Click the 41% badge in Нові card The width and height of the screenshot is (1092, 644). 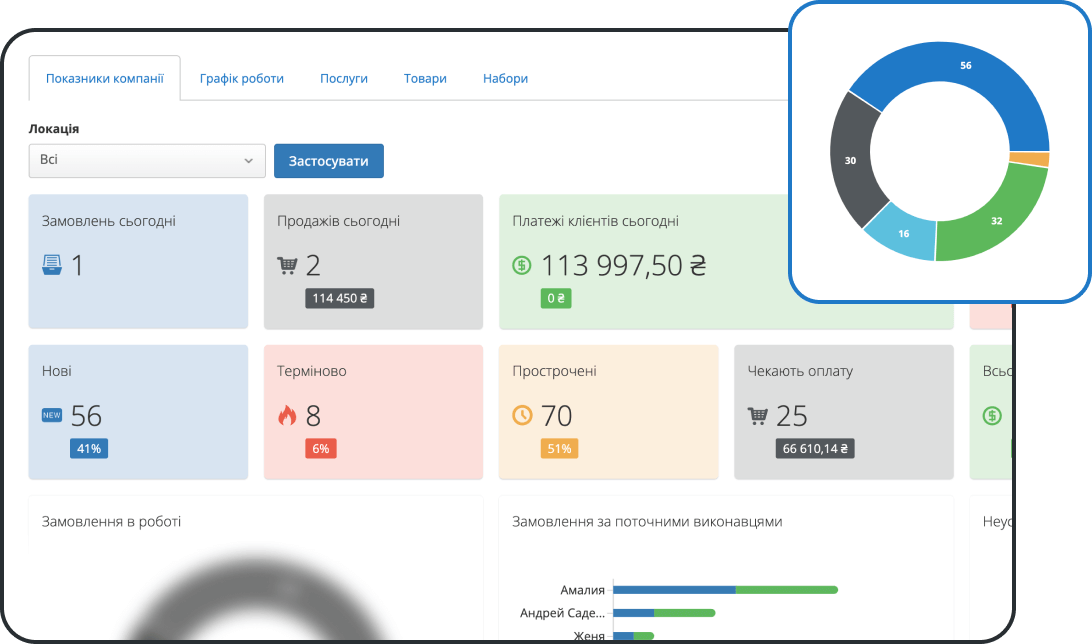click(89, 449)
